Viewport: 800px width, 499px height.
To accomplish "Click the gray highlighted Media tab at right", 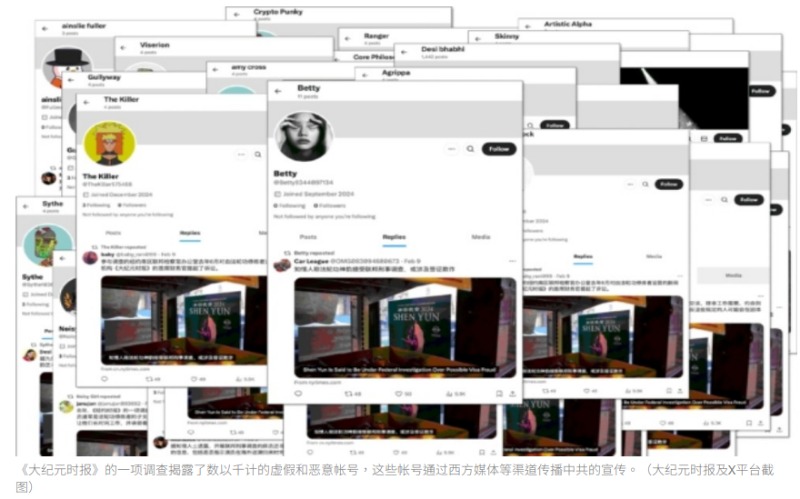I will (733, 276).
